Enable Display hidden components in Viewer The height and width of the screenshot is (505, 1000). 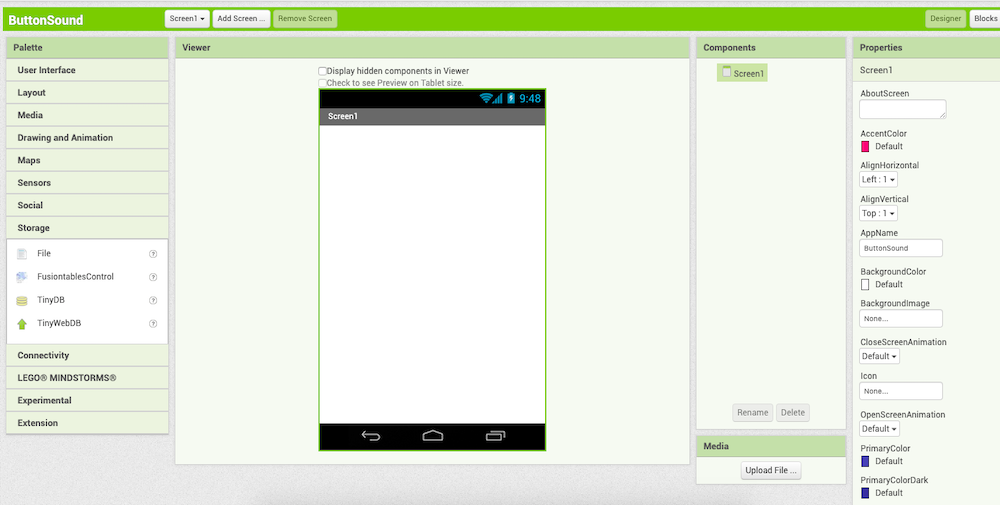point(323,71)
